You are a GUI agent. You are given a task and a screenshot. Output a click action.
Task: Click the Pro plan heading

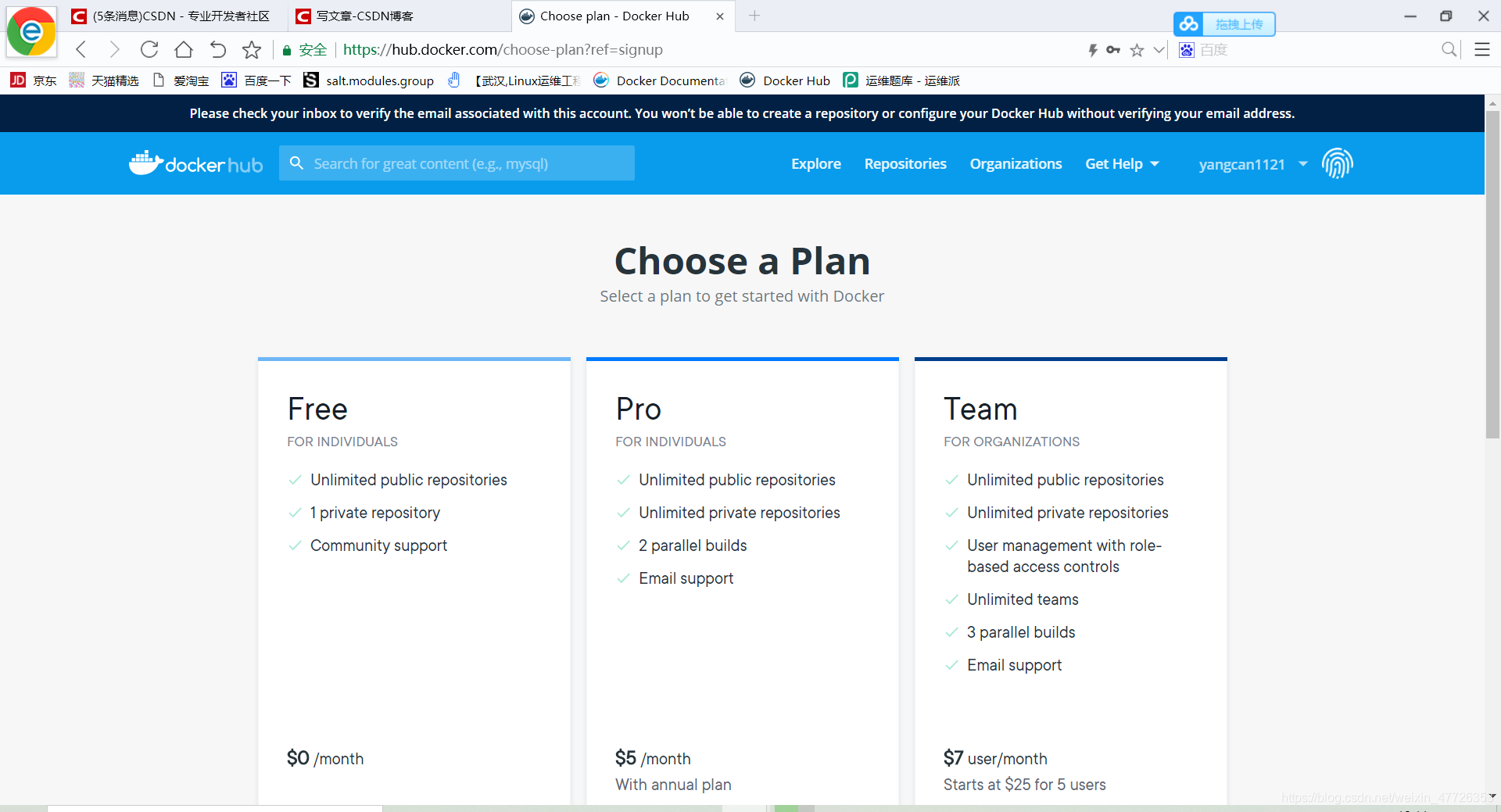coord(638,409)
